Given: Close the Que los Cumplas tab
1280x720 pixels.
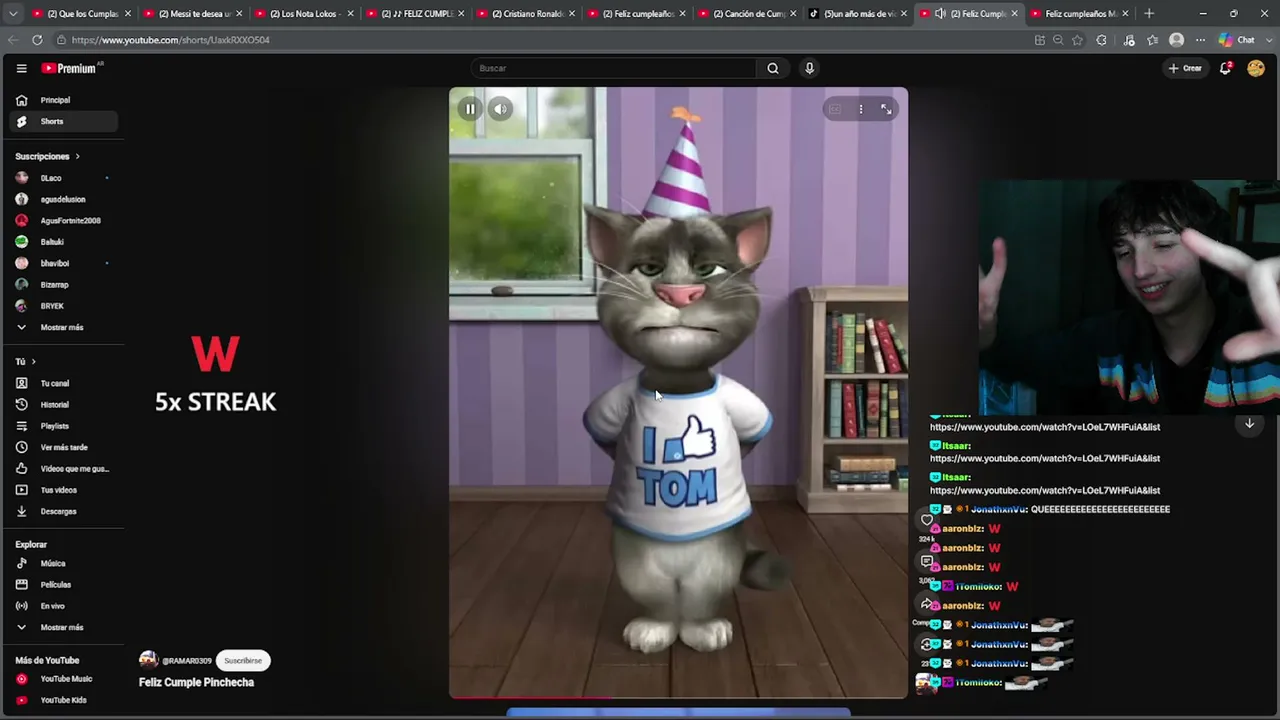Looking at the screenshot, I should (128, 14).
